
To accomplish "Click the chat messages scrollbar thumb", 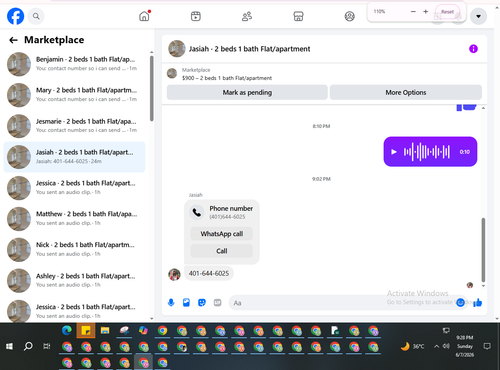I will pos(483,250).
